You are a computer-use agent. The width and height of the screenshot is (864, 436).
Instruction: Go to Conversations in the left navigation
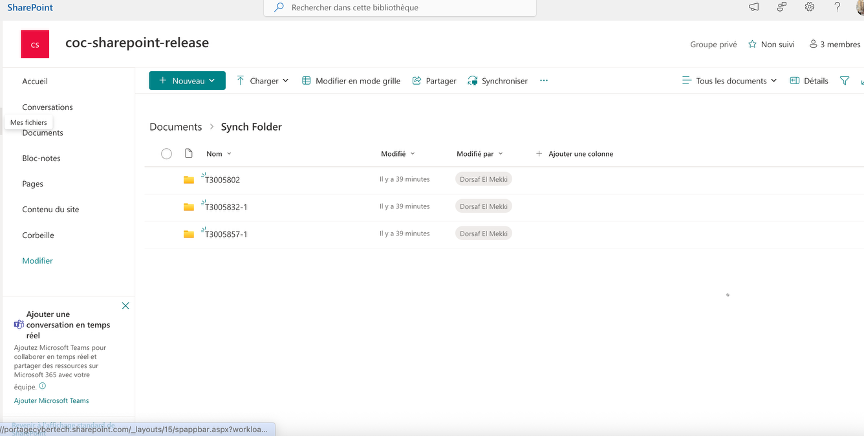pyautogui.click(x=47, y=107)
